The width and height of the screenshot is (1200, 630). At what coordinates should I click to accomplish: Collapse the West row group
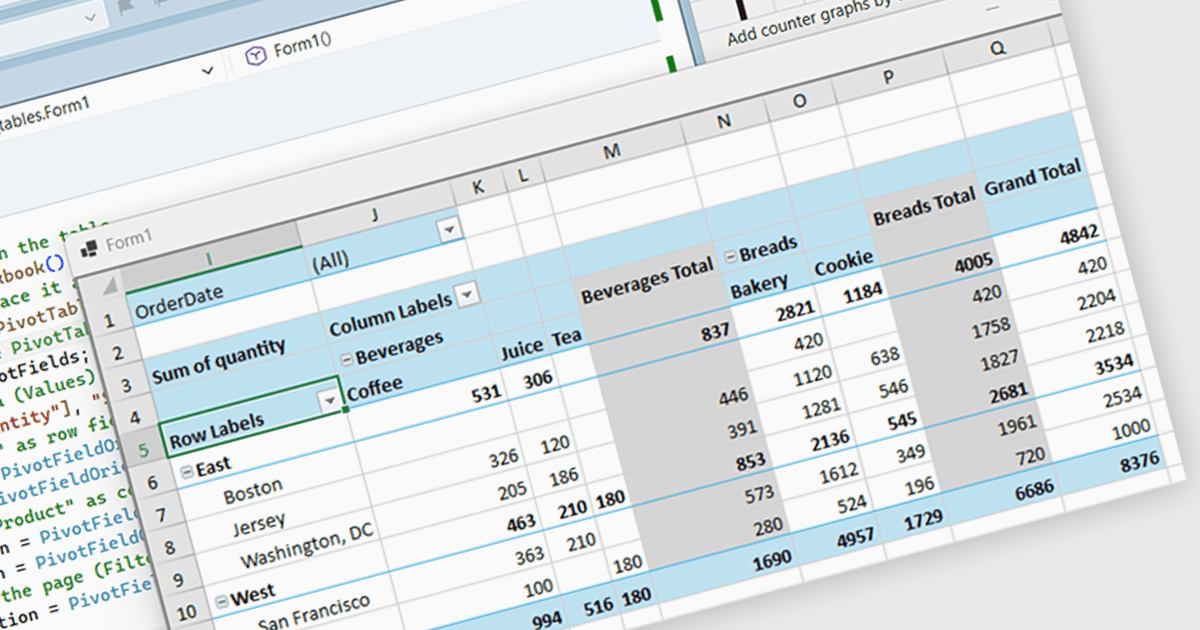click(222, 602)
